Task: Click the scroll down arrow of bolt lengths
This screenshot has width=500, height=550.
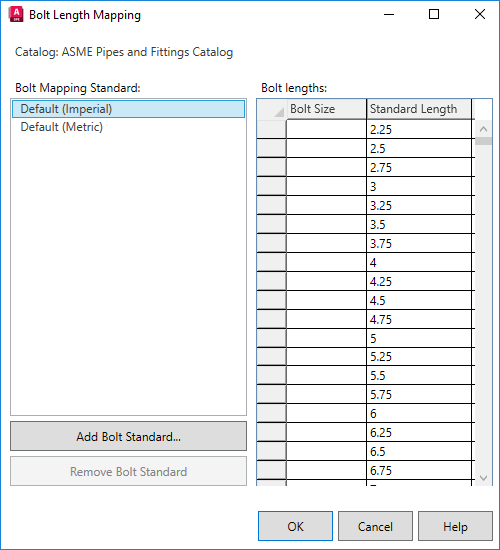Action: click(x=484, y=478)
